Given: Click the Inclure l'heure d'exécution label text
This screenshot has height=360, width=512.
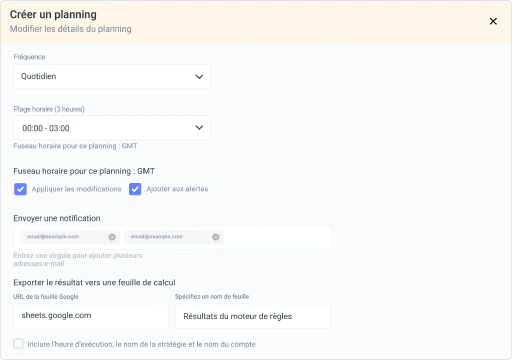Looking at the screenshot, I should tap(141, 344).
